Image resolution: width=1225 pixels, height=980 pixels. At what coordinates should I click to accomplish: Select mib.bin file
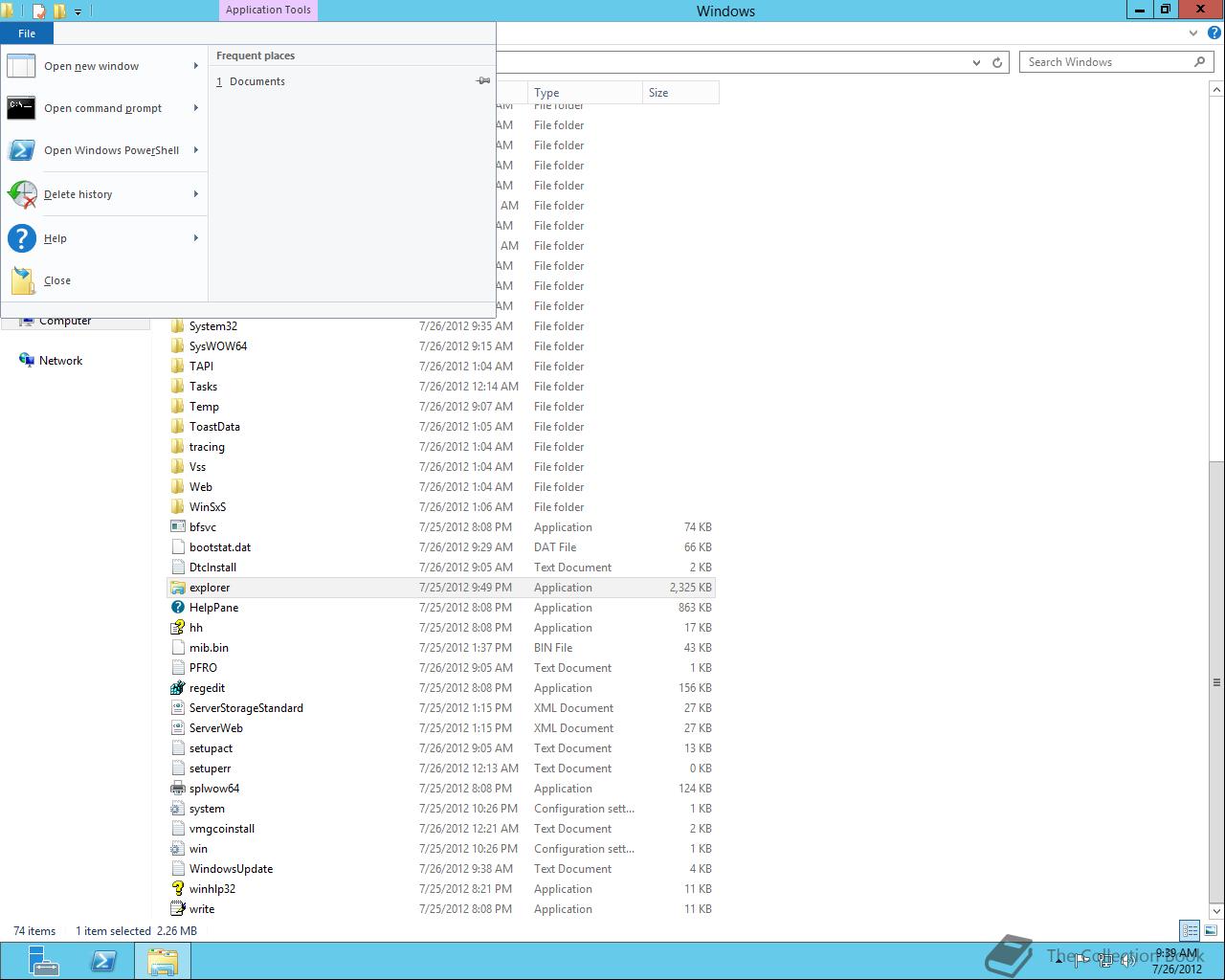tap(209, 648)
